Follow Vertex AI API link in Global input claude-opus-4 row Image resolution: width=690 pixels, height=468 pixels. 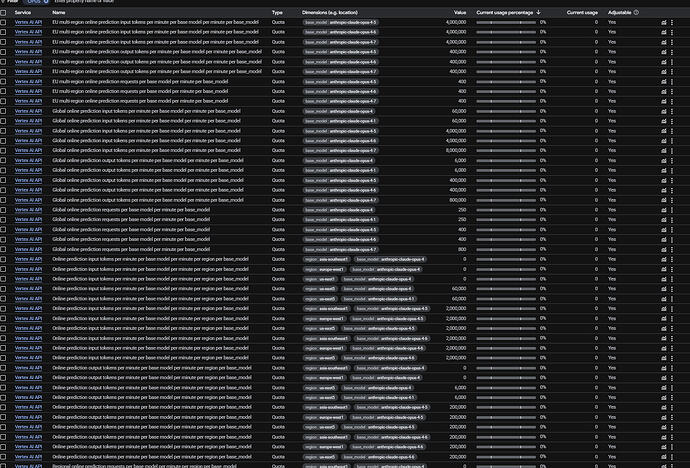(x=28, y=111)
